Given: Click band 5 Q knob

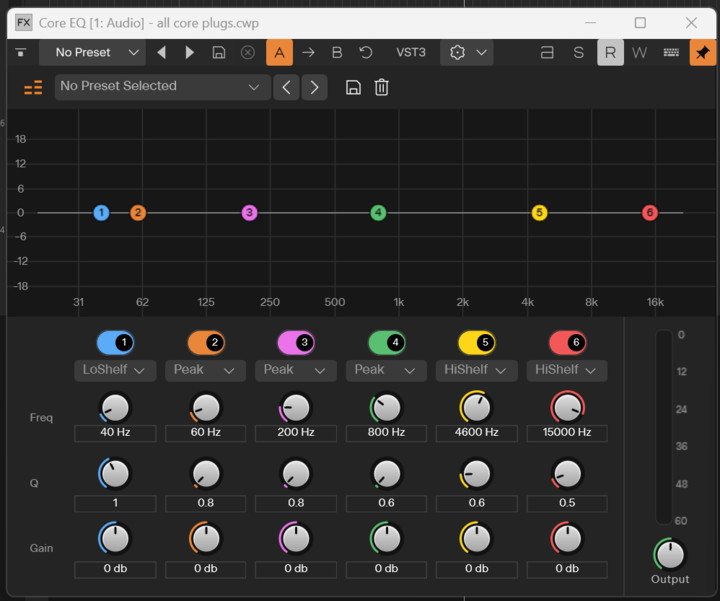Looking at the screenshot, I should tap(477, 473).
